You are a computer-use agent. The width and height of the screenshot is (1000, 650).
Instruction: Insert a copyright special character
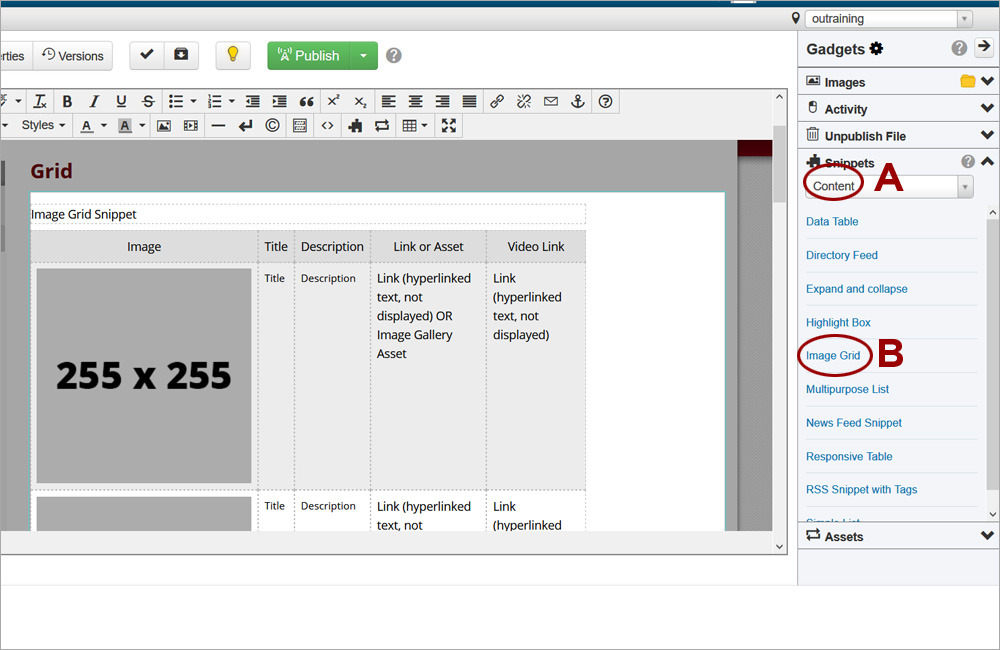272,125
